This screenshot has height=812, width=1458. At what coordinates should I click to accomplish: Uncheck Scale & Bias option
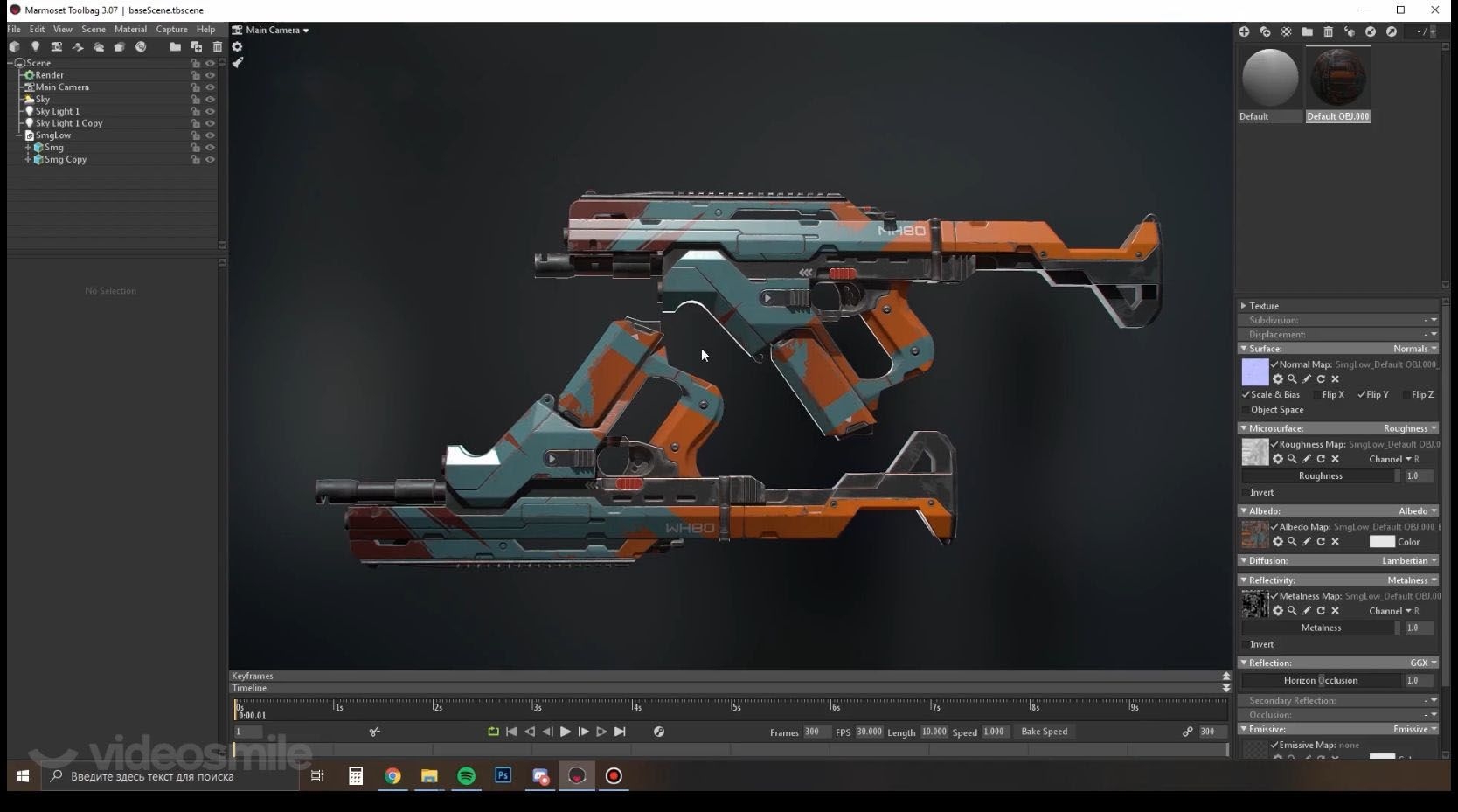(1246, 395)
